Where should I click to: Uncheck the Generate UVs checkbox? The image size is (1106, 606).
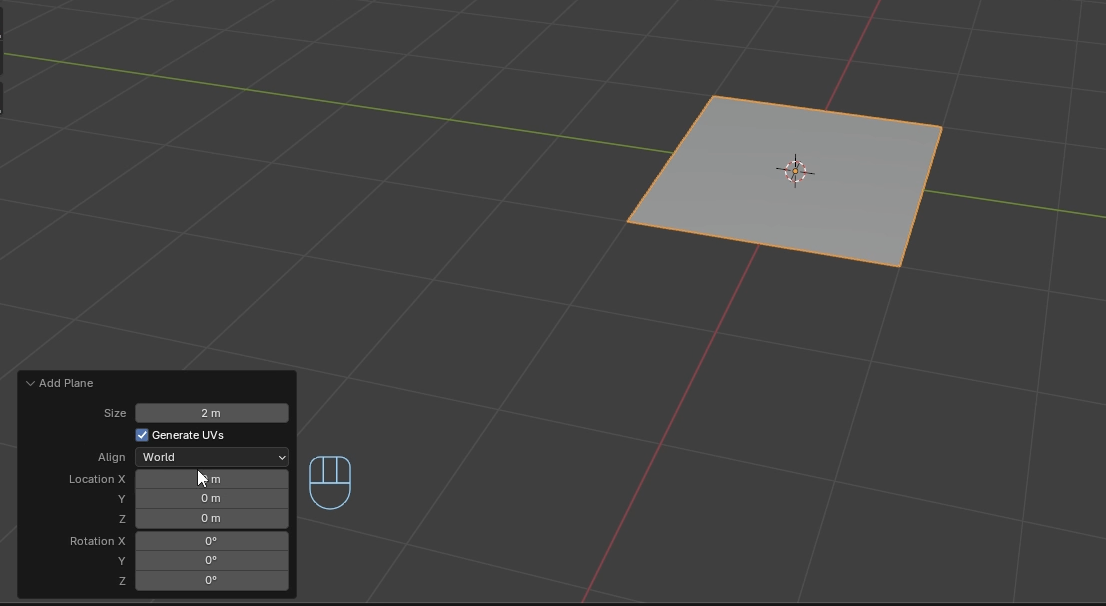(142, 435)
